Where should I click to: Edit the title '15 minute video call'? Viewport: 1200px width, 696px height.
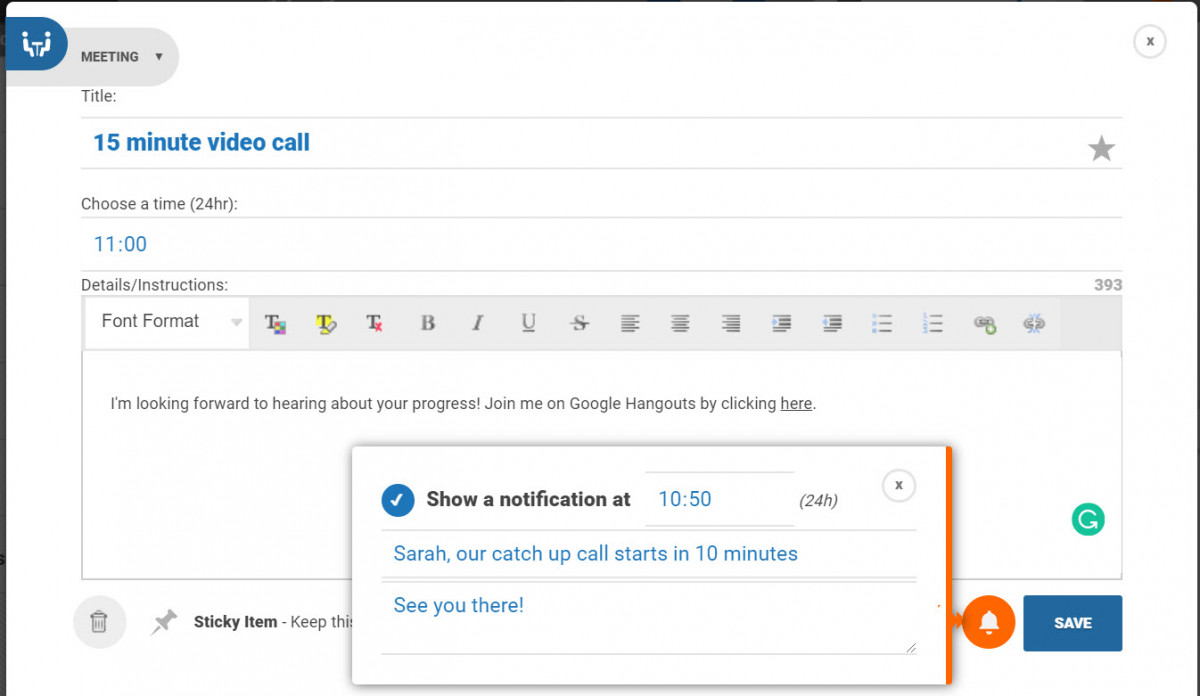click(601, 143)
